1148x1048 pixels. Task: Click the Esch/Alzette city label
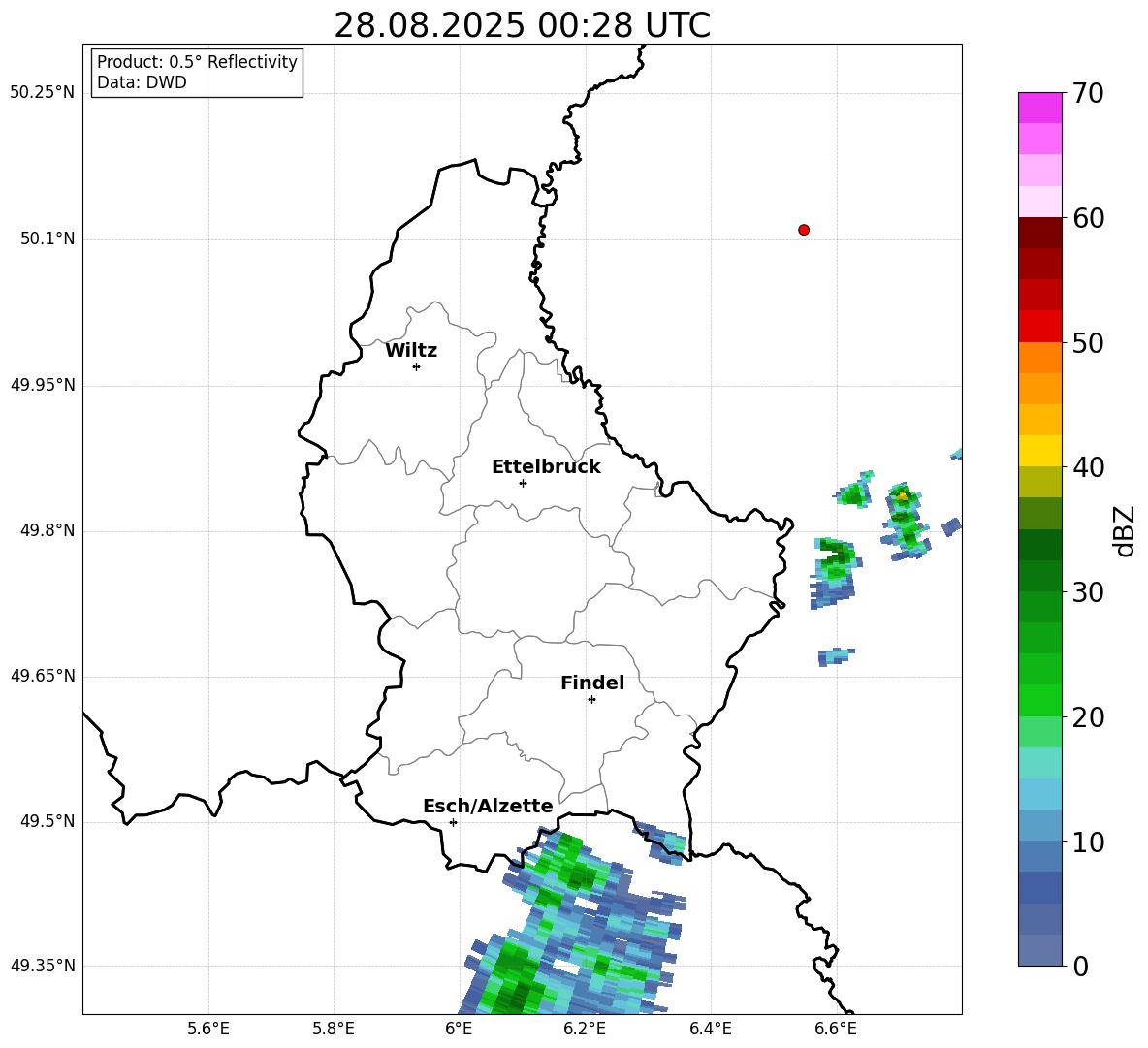488,806
